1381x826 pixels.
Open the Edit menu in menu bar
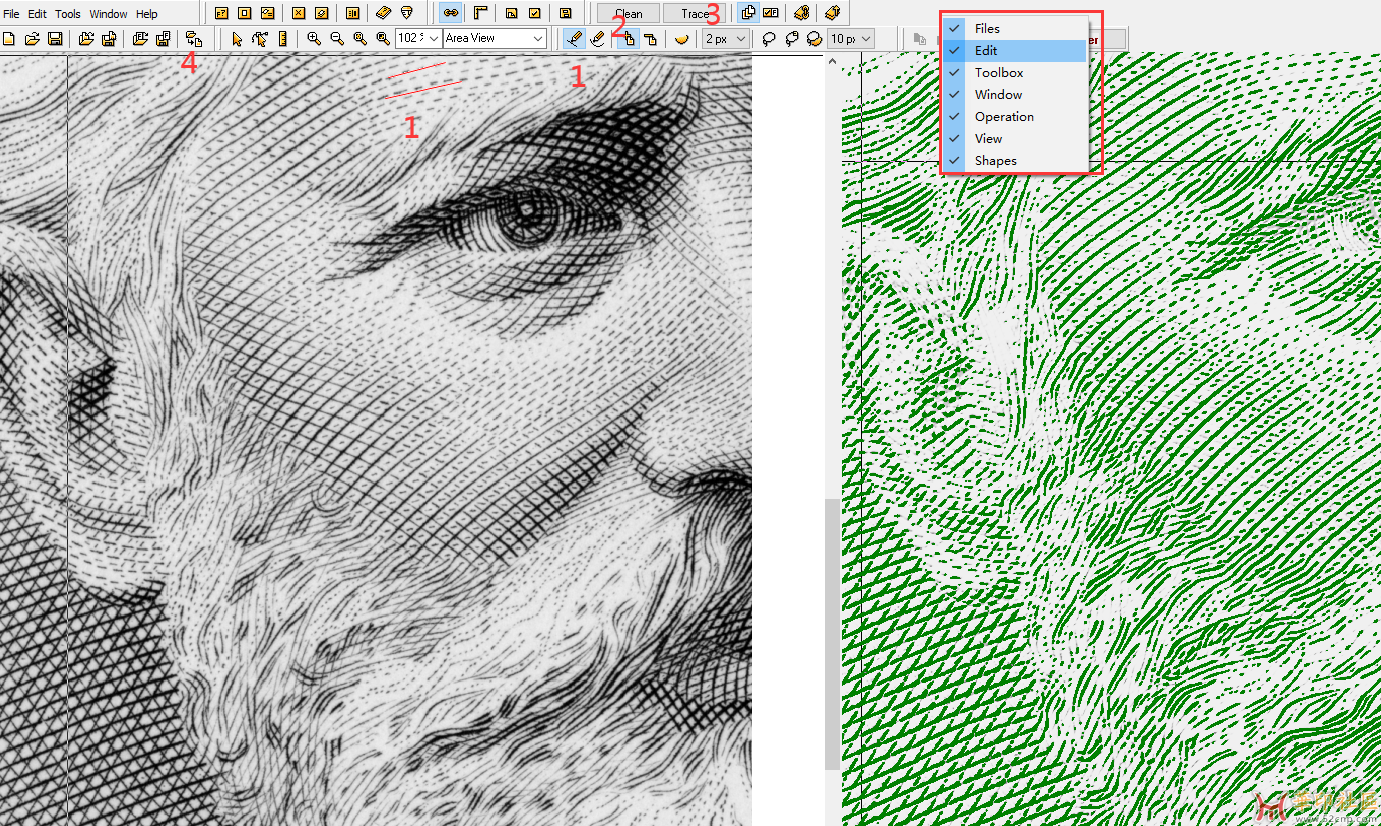[37, 14]
